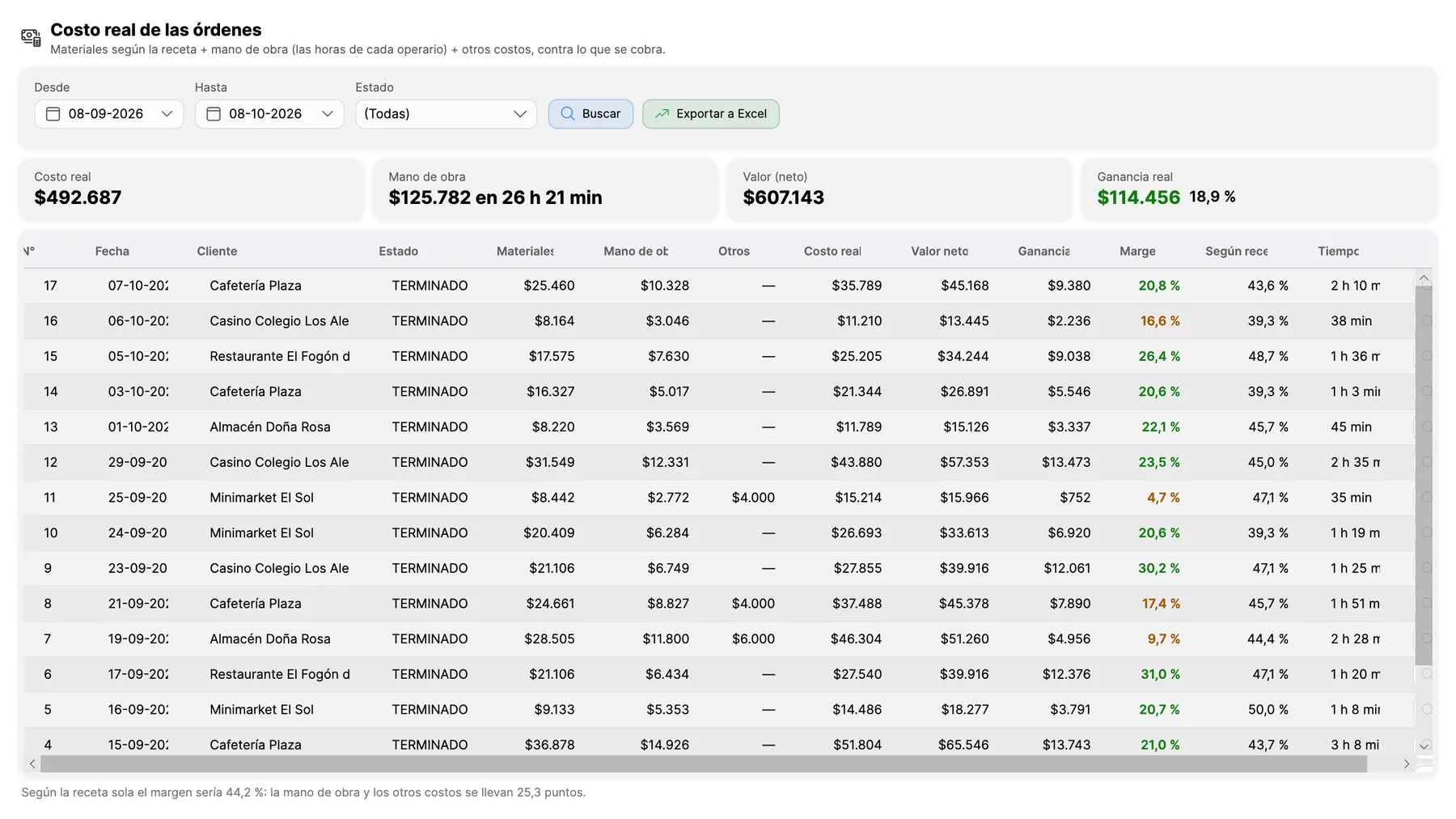Expand the Hasta date chevron

(328, 114)
